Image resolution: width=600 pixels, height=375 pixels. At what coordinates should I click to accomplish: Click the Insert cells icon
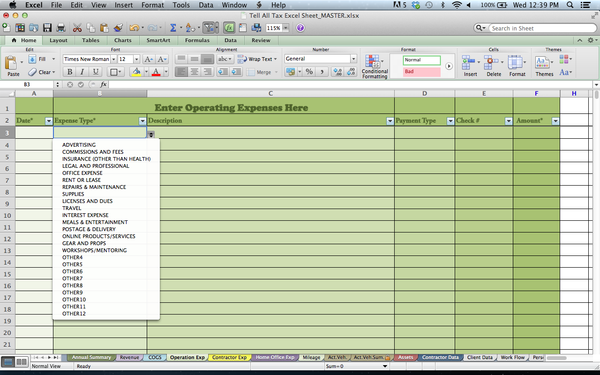pos(468,61)
